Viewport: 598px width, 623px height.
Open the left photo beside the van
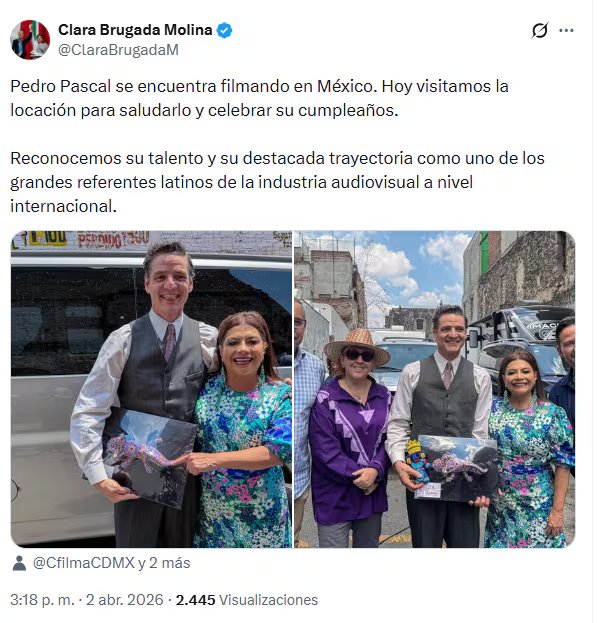click(151, 389)
